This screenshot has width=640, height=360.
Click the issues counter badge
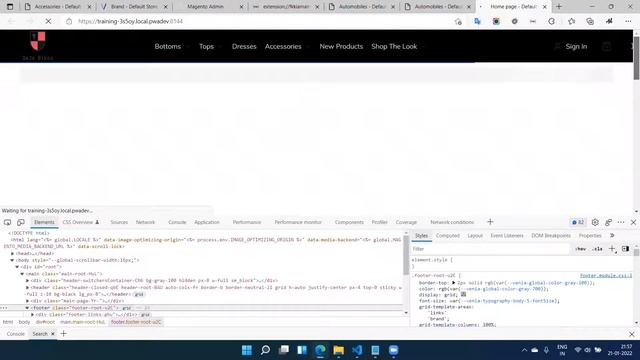(578, 222)
